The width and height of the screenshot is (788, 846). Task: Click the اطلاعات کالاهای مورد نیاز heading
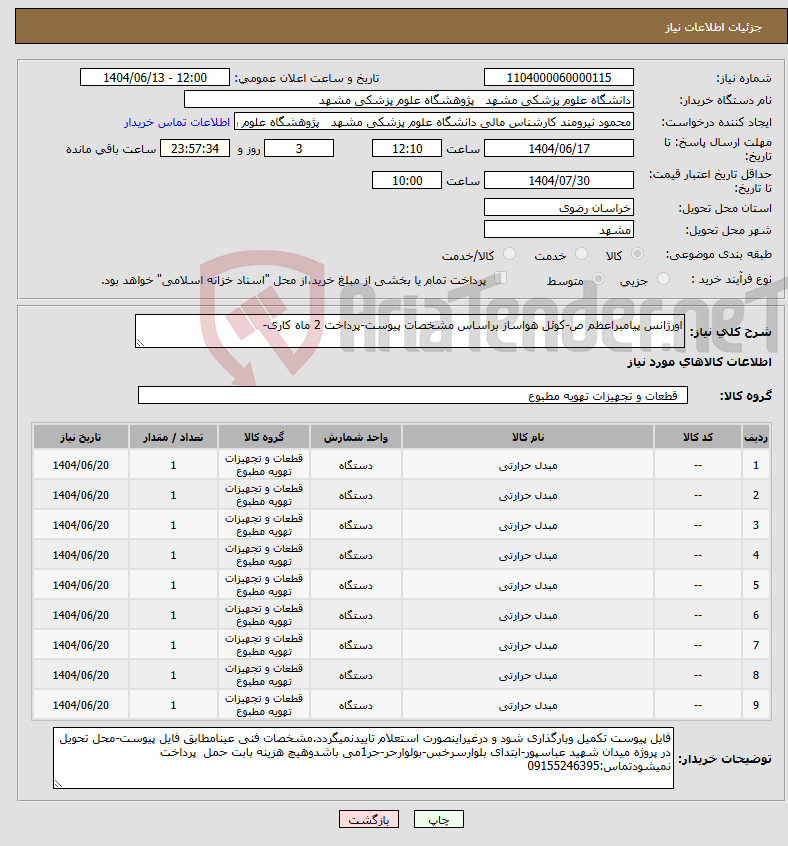699,362
